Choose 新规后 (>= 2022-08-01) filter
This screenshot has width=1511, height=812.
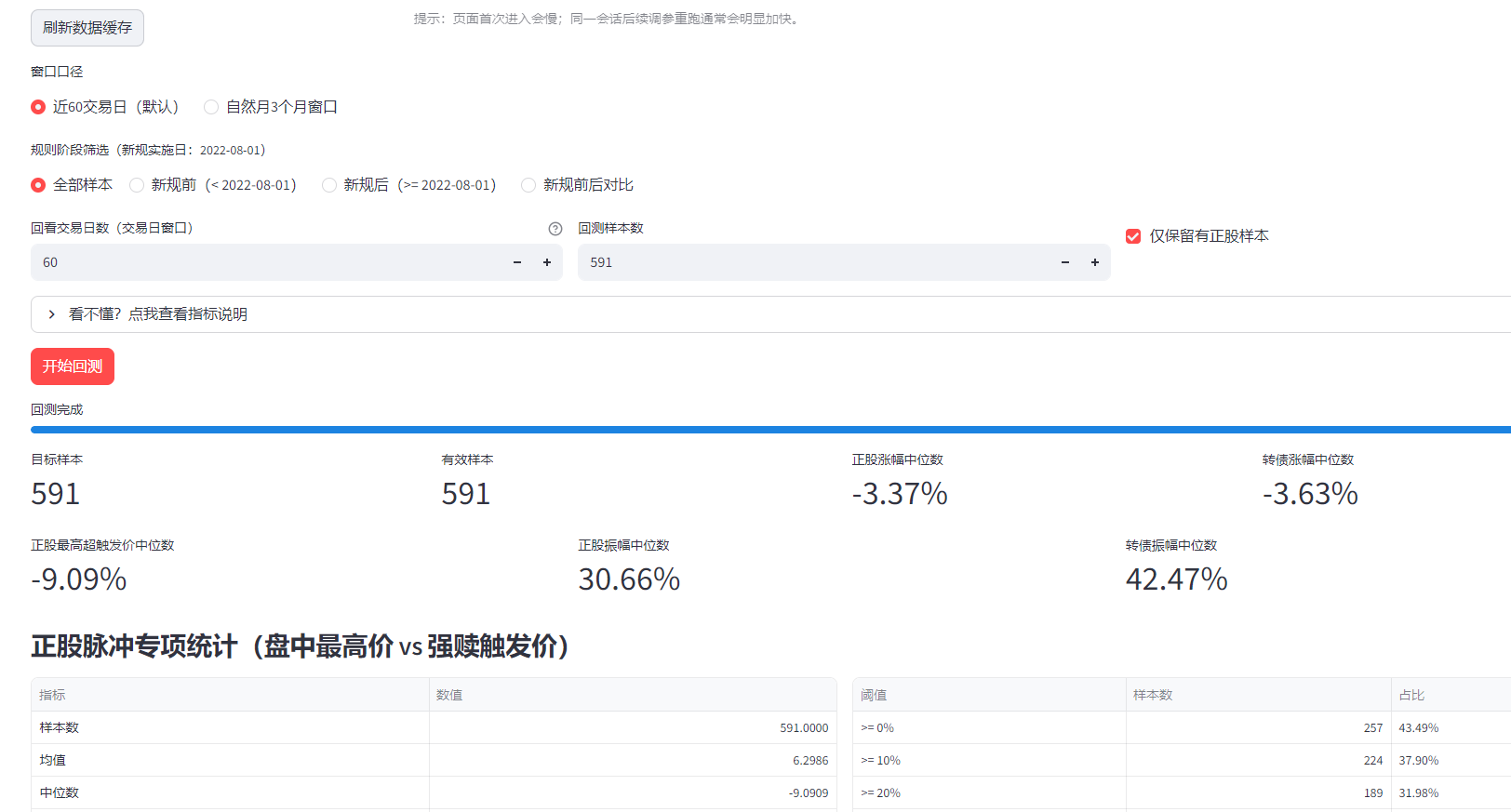[x=329, y=185]
